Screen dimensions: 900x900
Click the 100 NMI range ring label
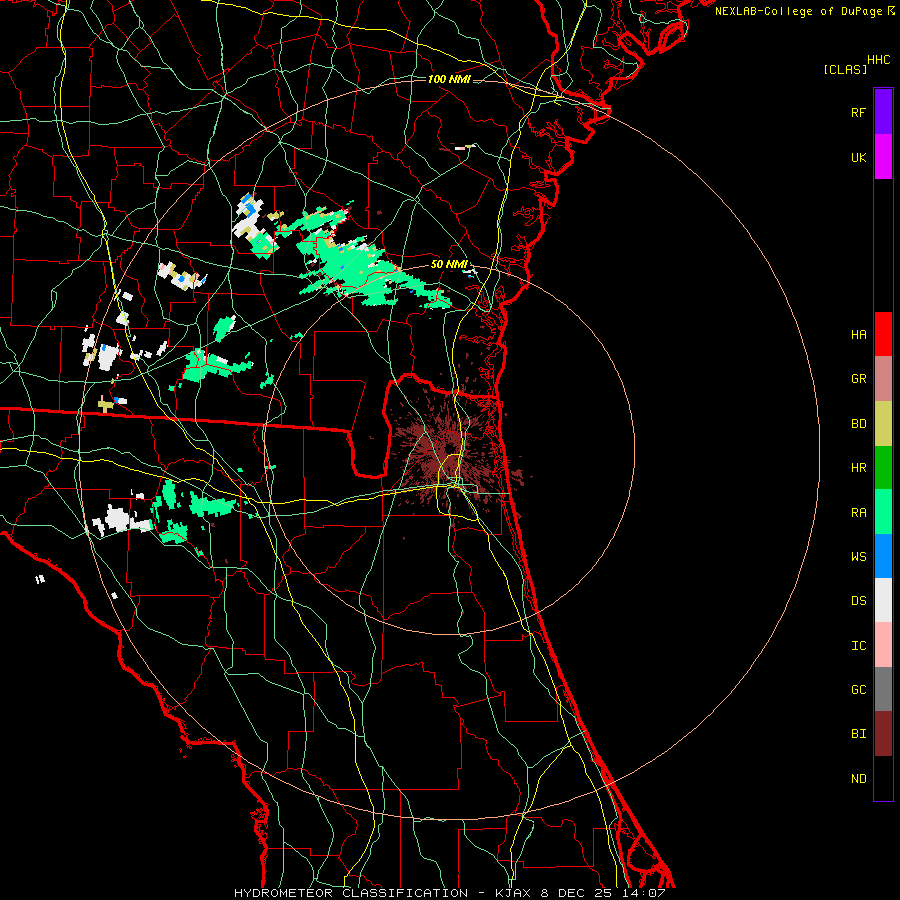click(x=449, y=79)
